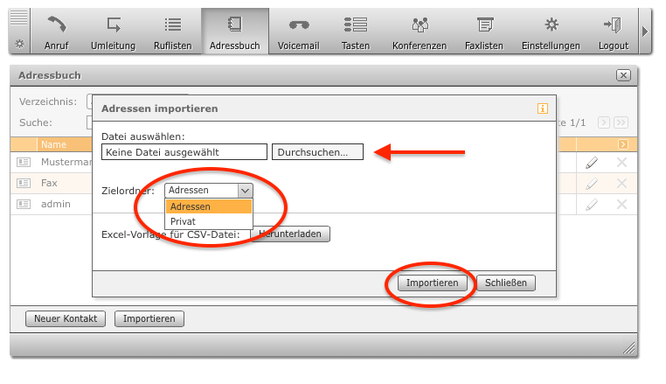Click the striped handle at toolbar left

[x=19, y=19]
